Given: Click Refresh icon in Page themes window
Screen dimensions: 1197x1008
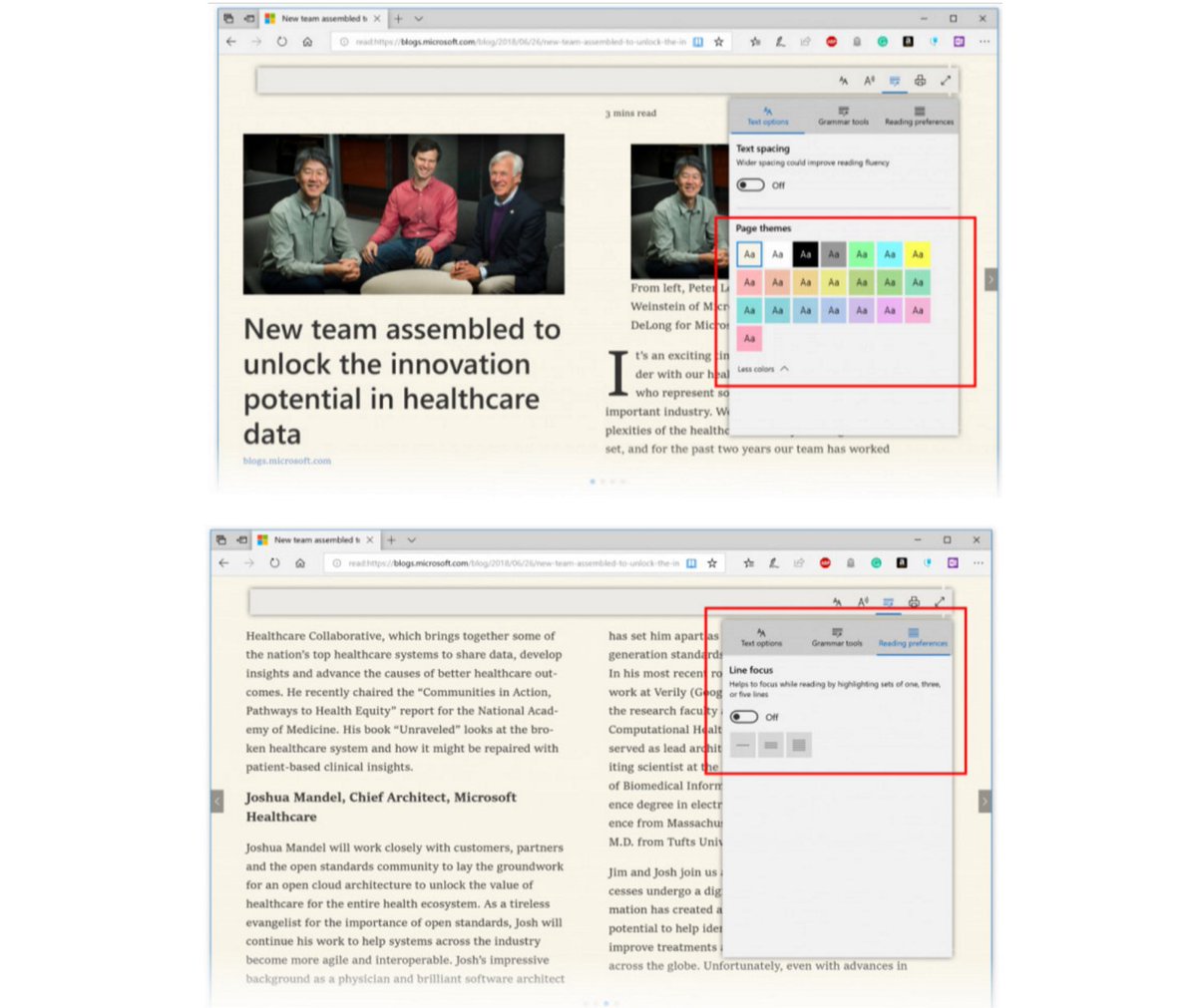Looking at the screenshot, I should tap(282, 42).
